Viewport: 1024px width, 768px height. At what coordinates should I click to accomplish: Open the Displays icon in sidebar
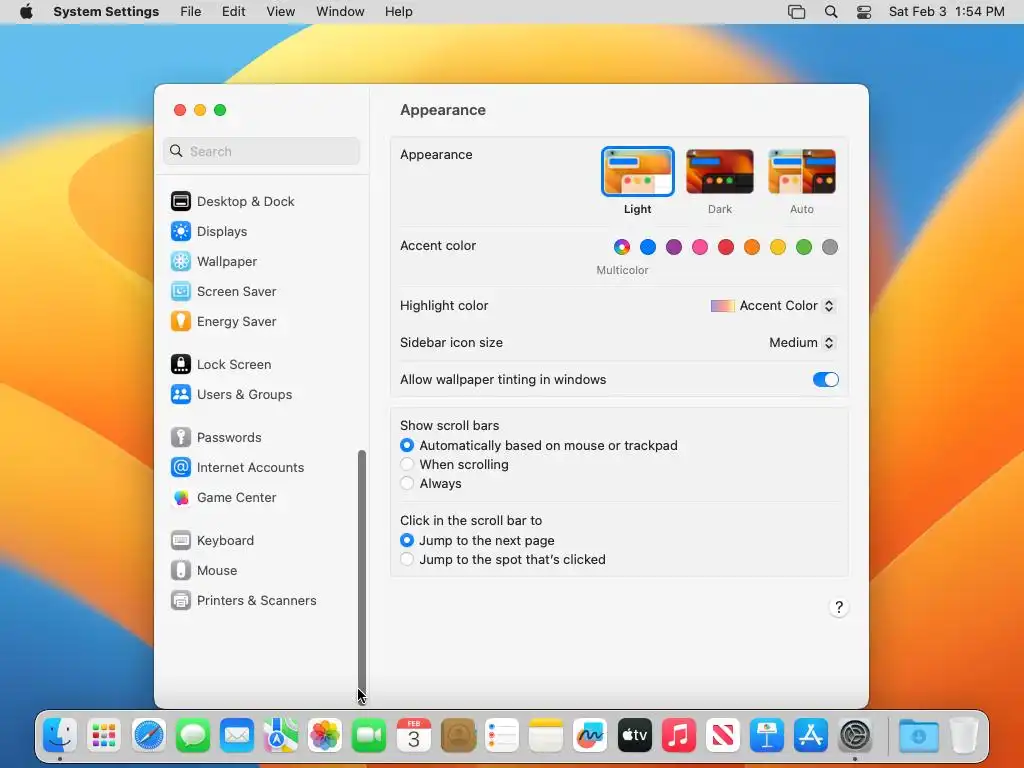coord(181,231)
